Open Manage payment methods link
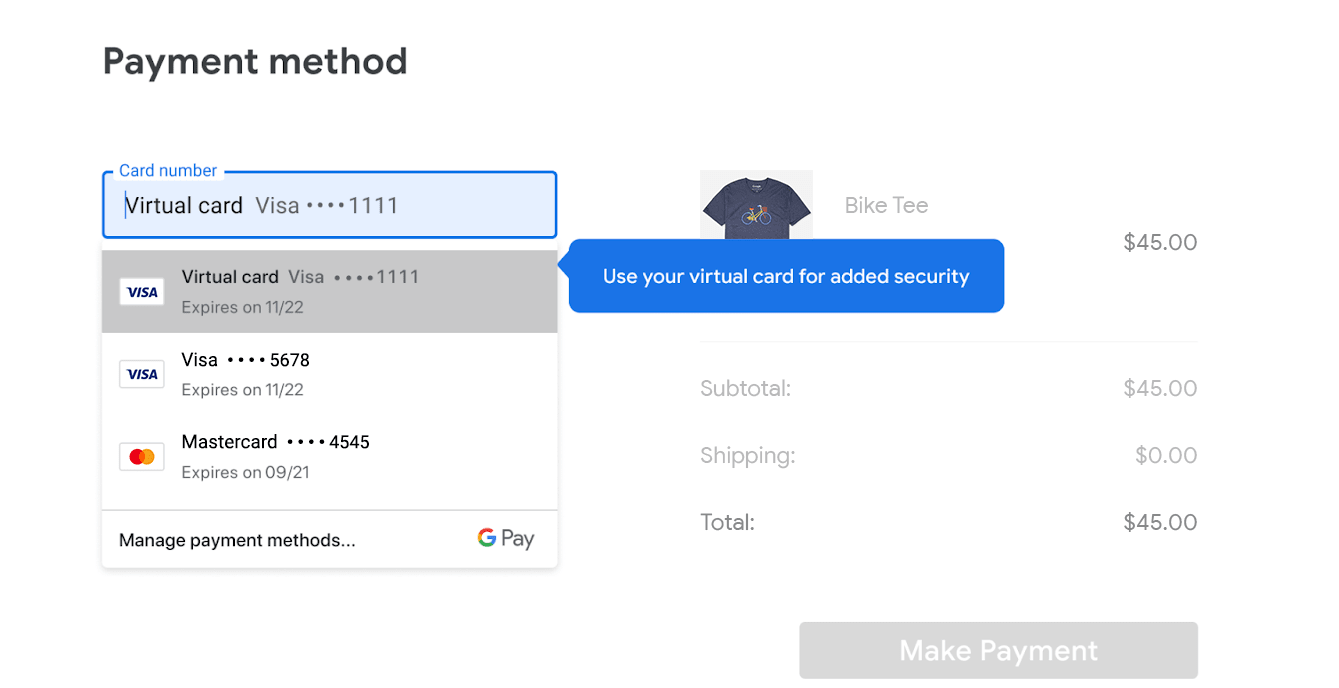This screenshot has height=688, width=1339. coord(237,540)
